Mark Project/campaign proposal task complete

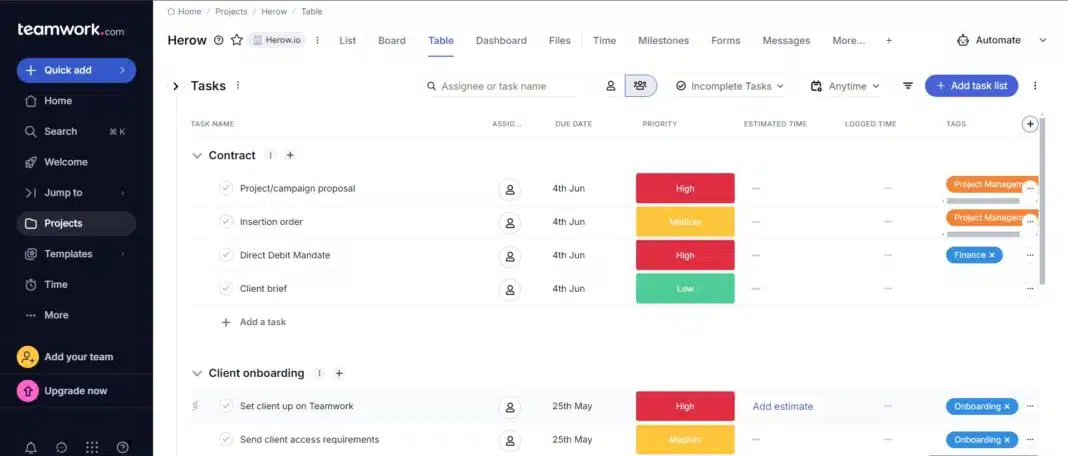[x=226, y=188]
